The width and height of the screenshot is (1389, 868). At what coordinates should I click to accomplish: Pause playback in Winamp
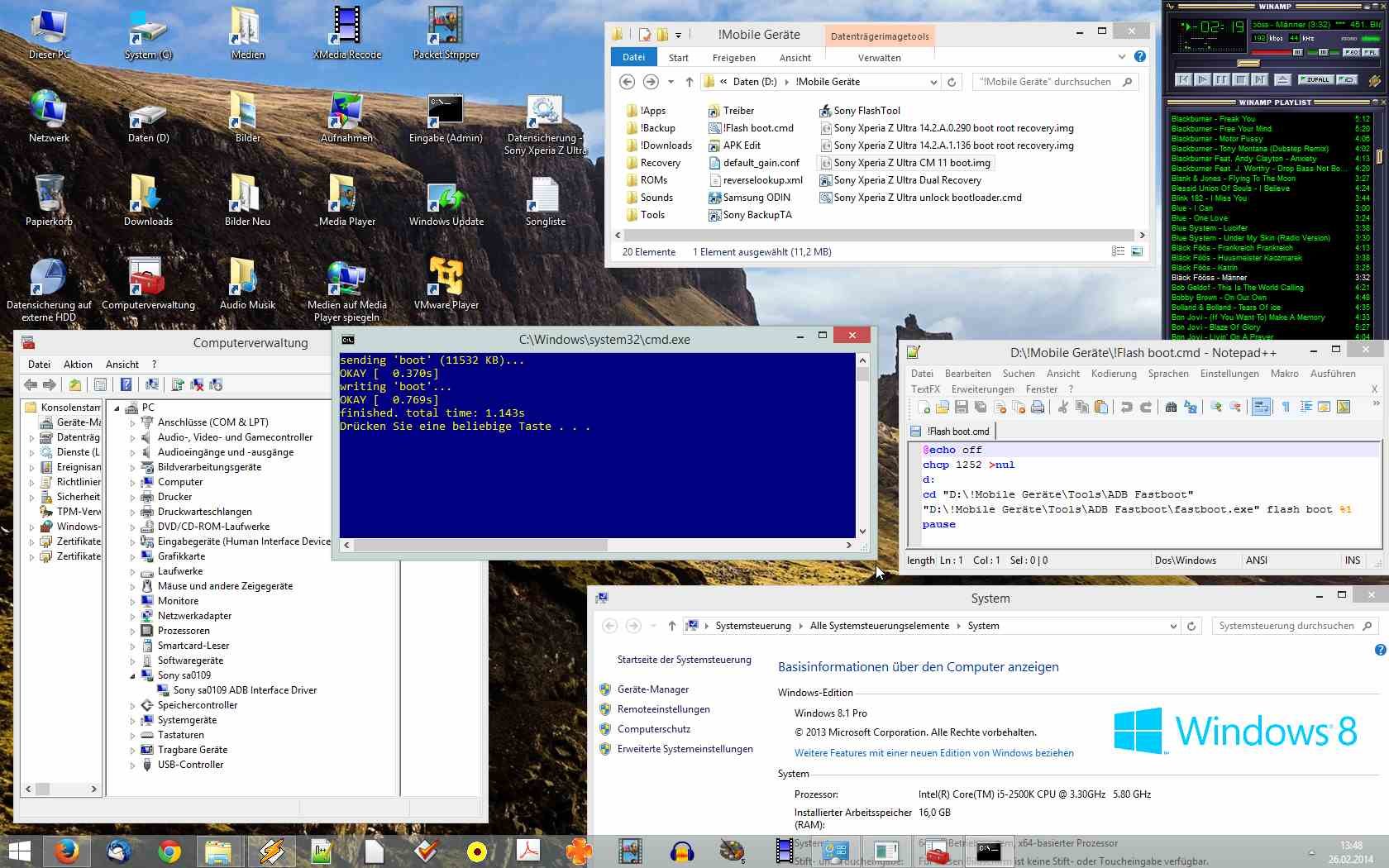[x=1222, y=80]
